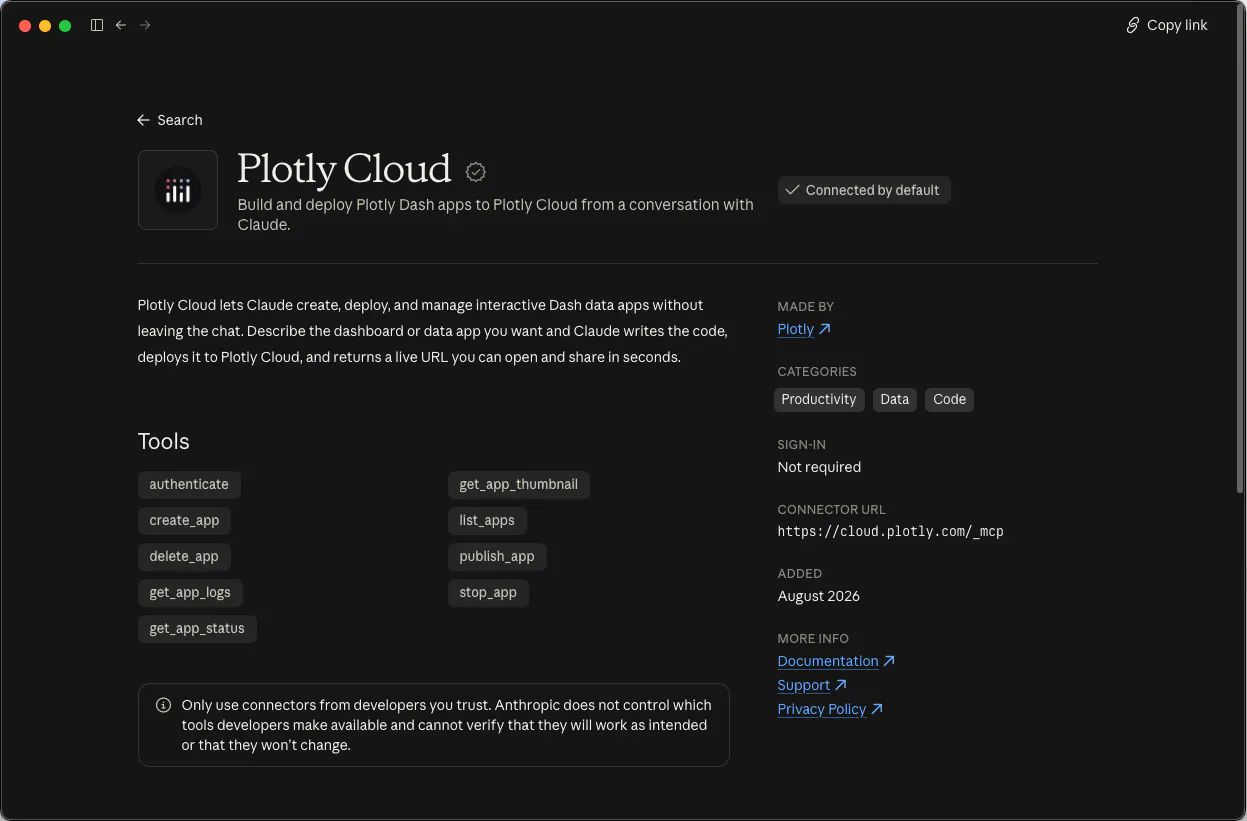Click the verified badge beside Plotly Cloud
The height and width of the screenshot is (821, 1247).
[476, 172]
